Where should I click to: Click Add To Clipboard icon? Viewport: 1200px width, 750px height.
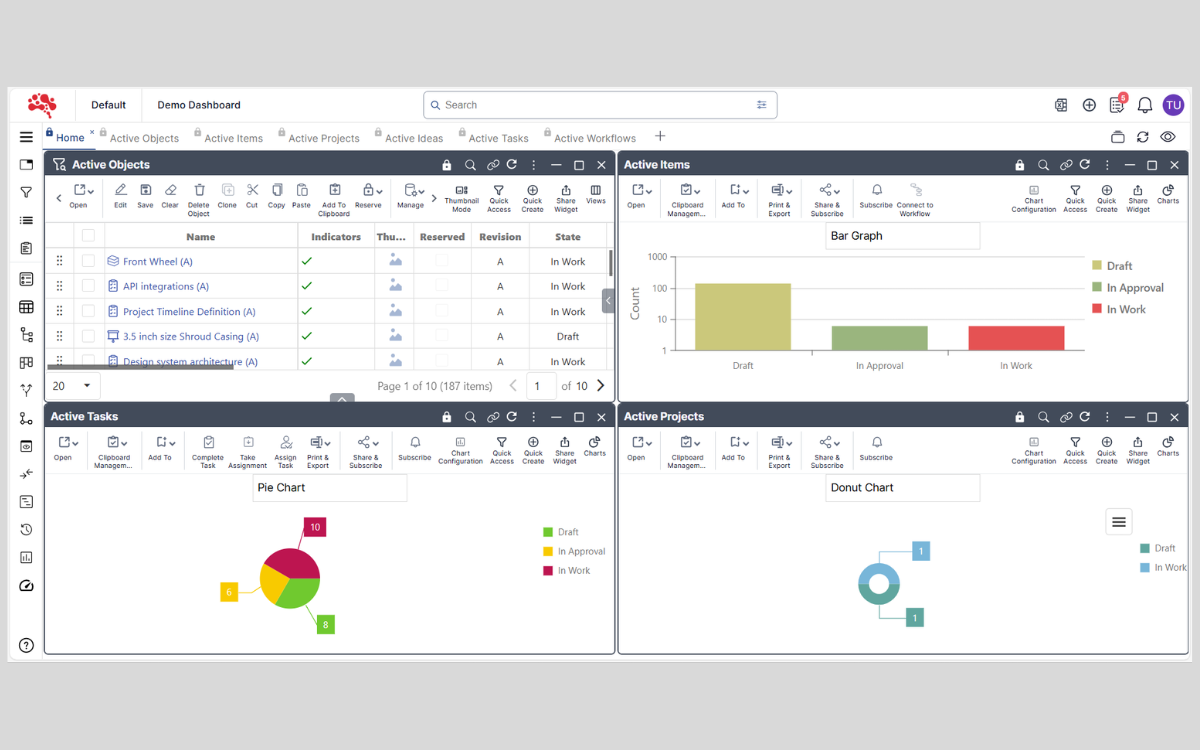click(x=334, y=191)
